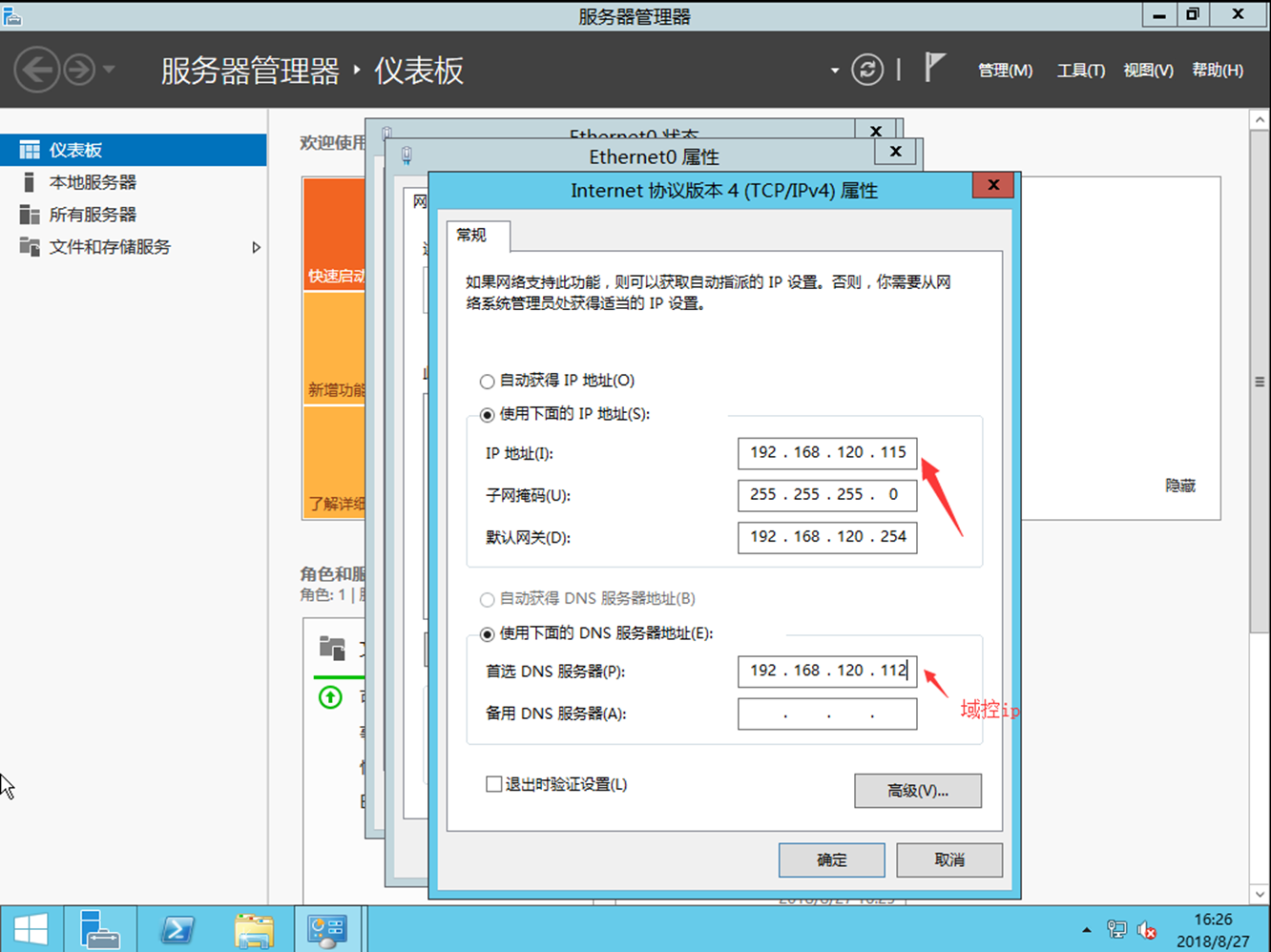The image size is (1271, 952).
Task: Select 所有服务器 in the sidebar
Action: (134, 215)
